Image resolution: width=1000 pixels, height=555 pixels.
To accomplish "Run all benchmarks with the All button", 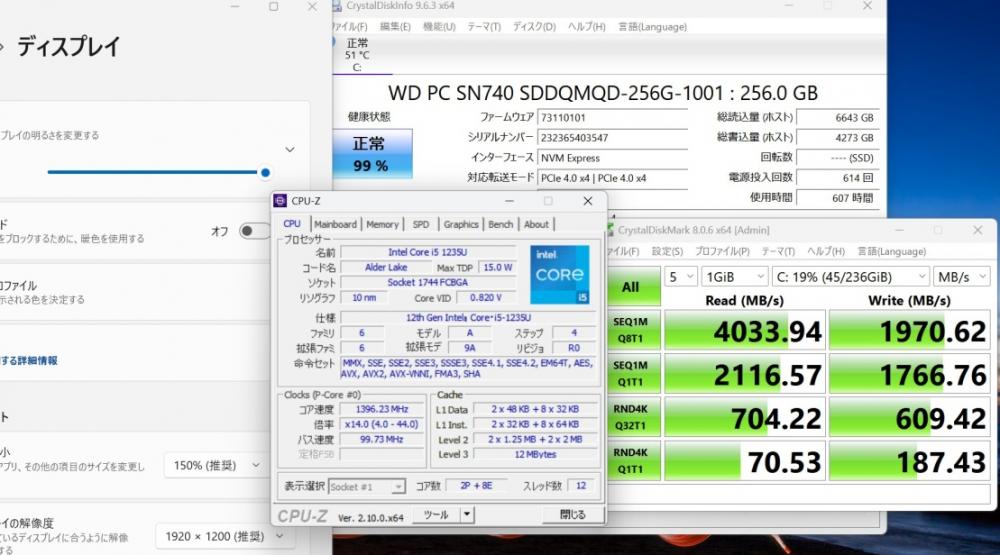I will click(631, 286).
